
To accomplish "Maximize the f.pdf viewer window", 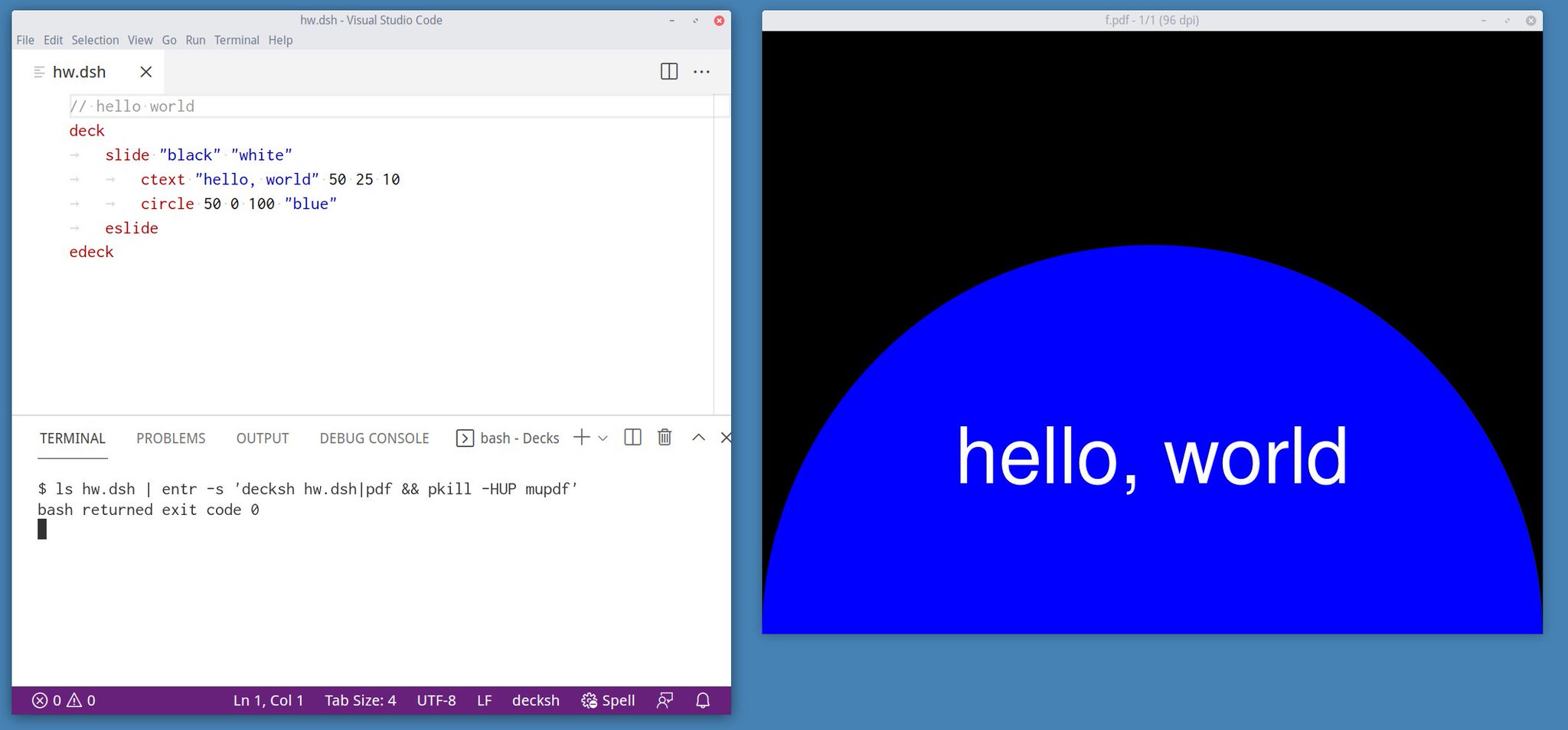I will pos(1508,21).
